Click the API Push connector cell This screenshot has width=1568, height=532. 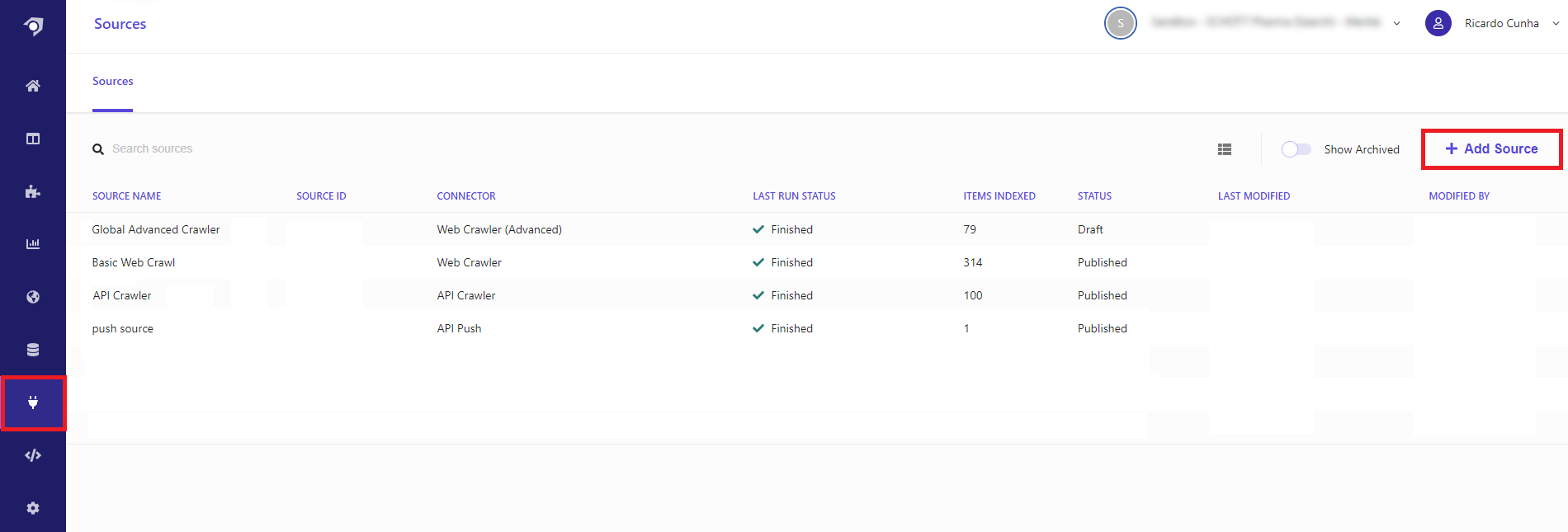click(x=459, y=328)
